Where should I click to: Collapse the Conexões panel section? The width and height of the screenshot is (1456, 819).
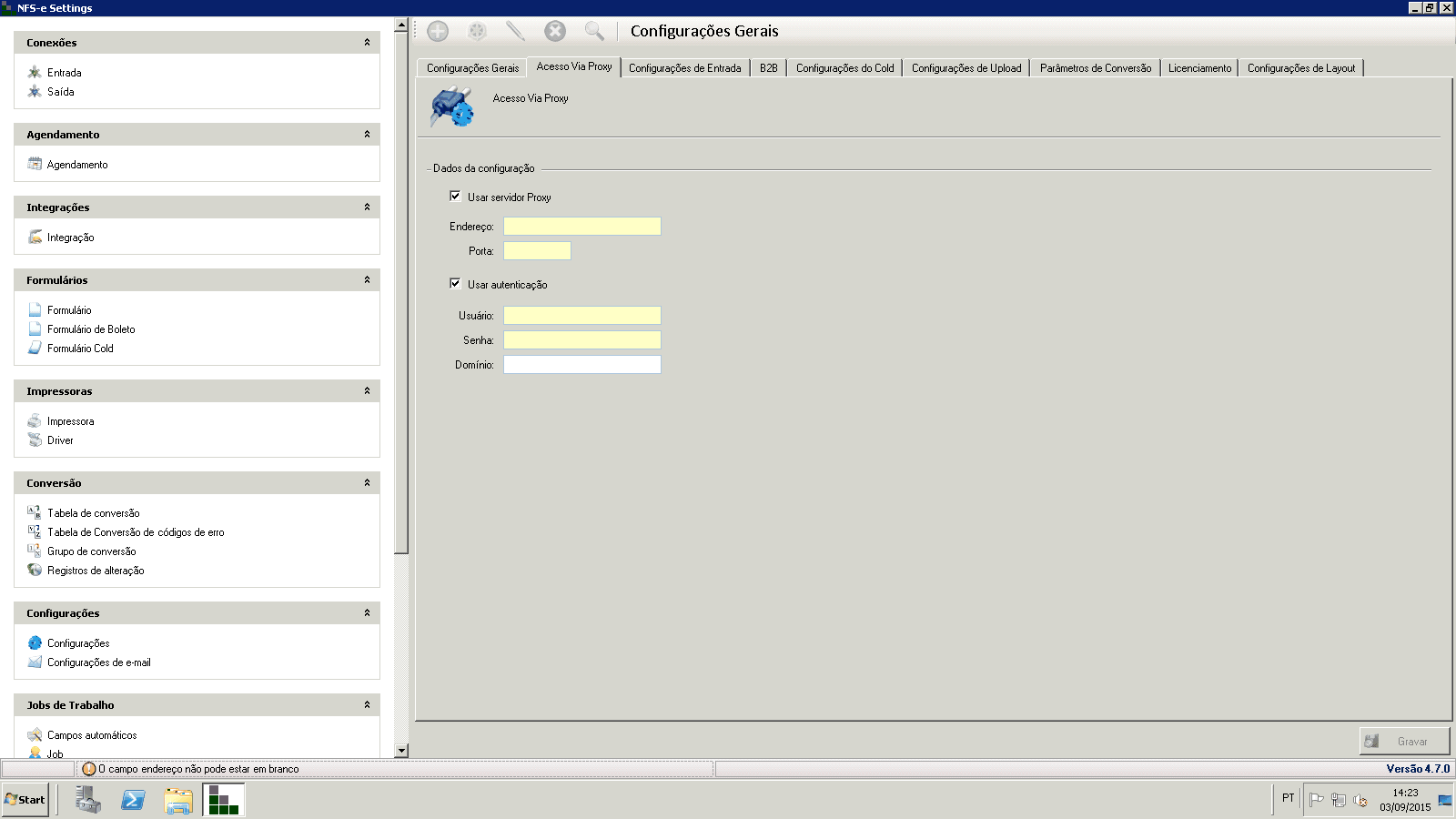coord(367,43)
